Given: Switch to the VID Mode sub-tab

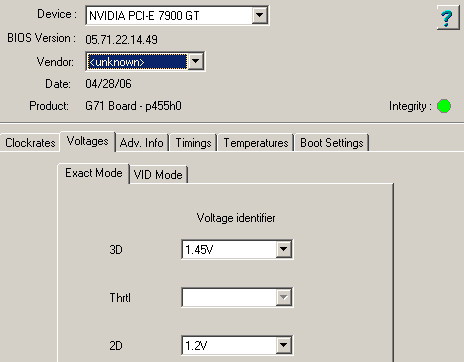Looking at the screenshot, I should pos(158,175).
